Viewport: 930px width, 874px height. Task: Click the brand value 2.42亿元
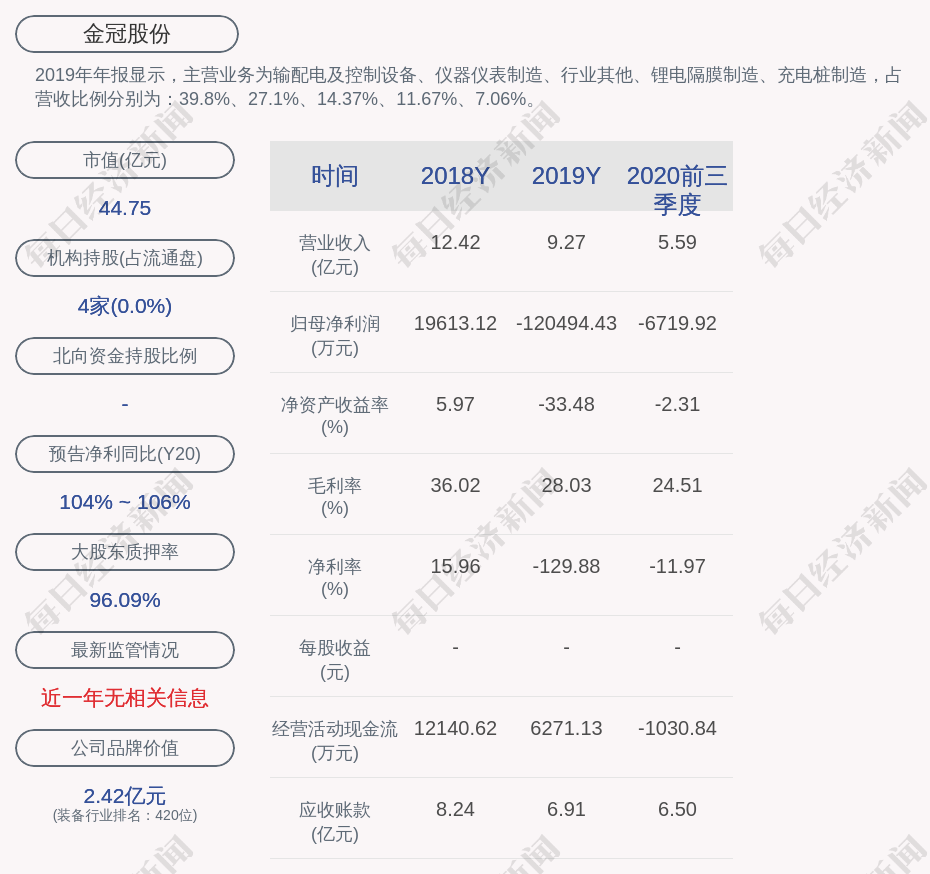coord(125,795)
